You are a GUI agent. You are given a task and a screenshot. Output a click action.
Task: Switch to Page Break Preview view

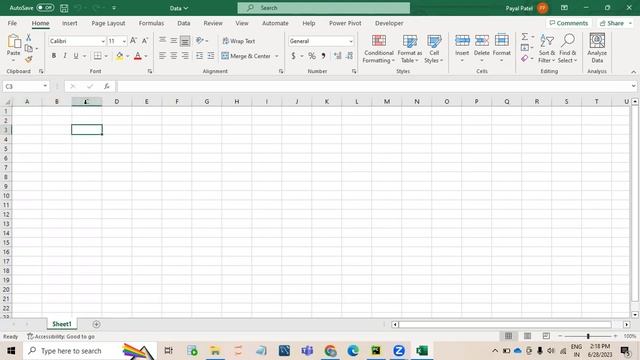click(546, 336)
